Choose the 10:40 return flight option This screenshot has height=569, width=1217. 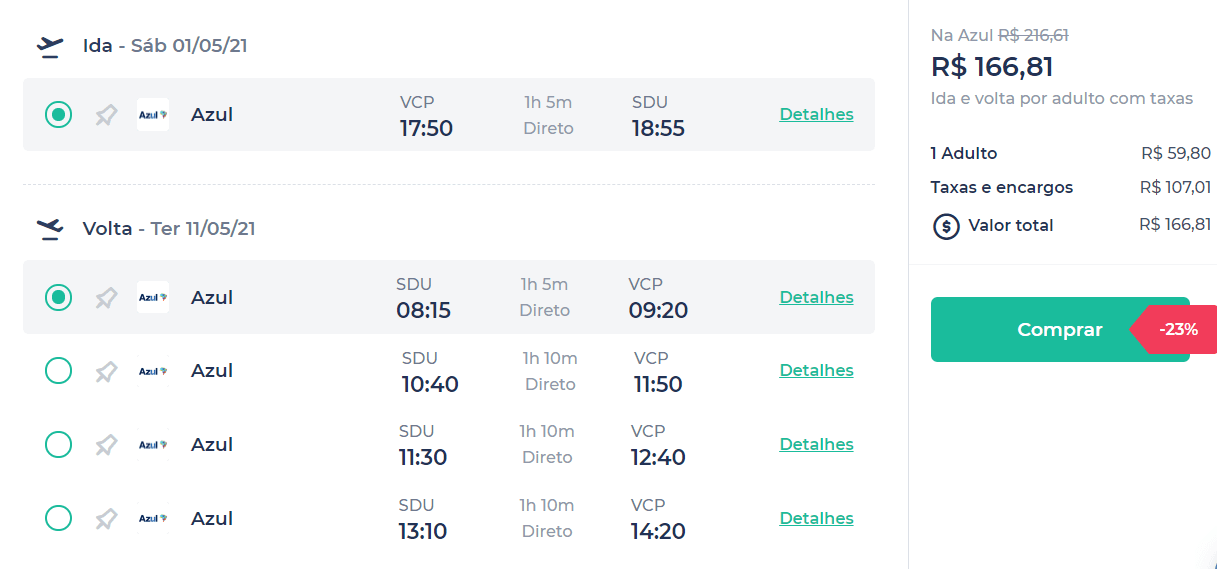pos(59,371)
